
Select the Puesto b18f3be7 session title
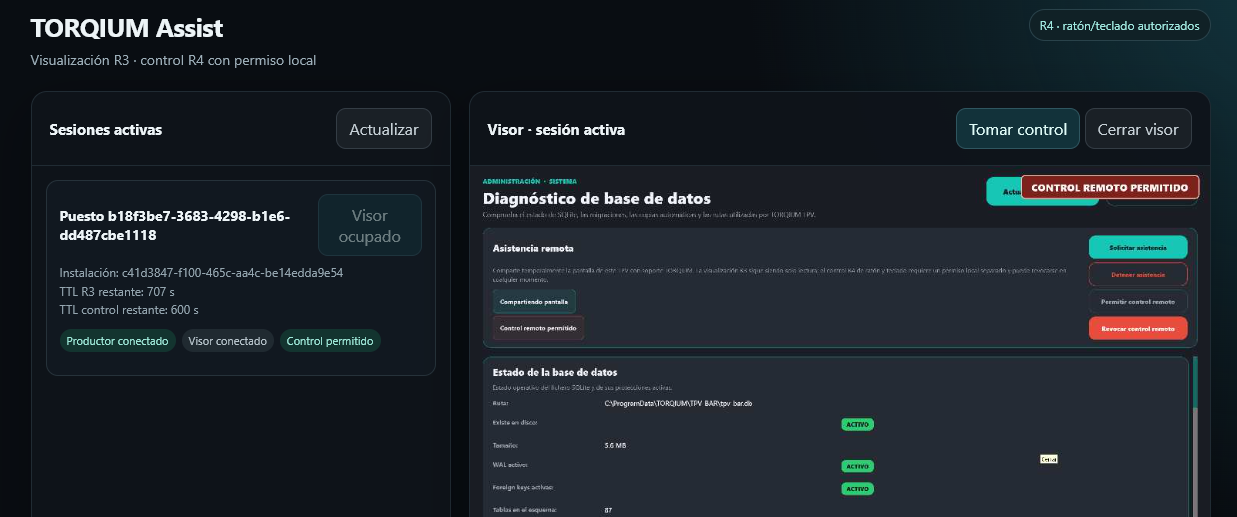click(175, 225)
